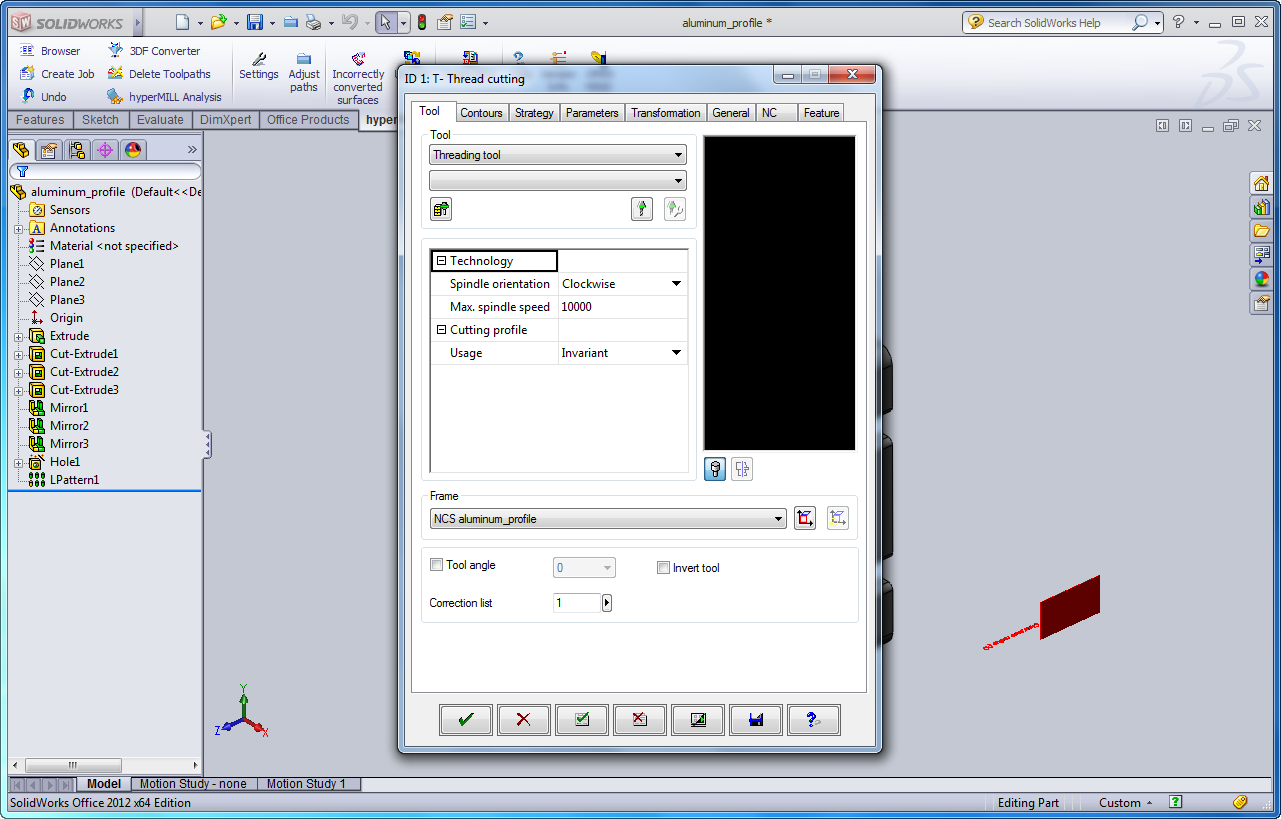Click the SolidWorks Save icon
The width and height of the screenshot is (1281, 819).
[255, 22]
